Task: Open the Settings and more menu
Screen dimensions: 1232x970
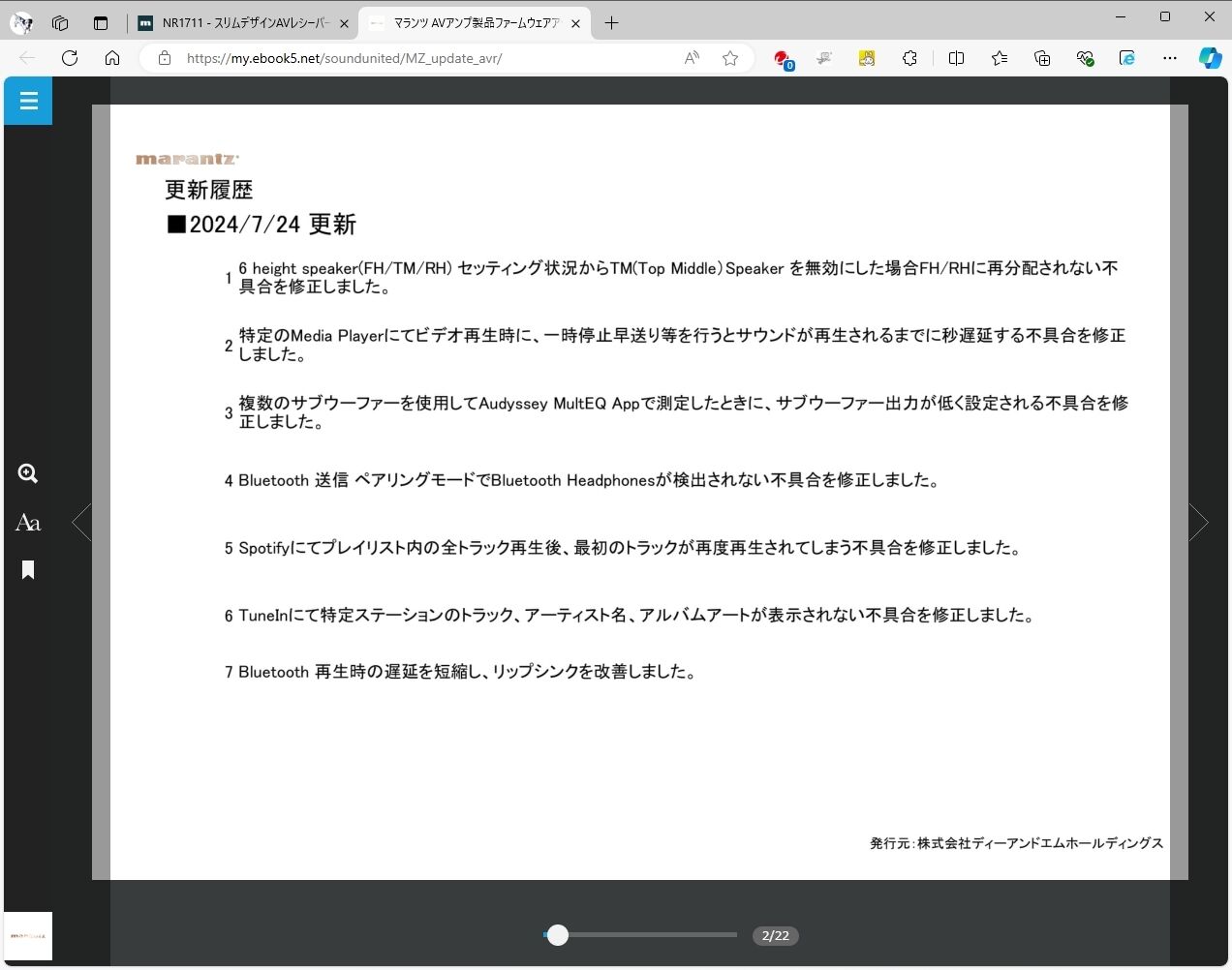Action: 1170,58
